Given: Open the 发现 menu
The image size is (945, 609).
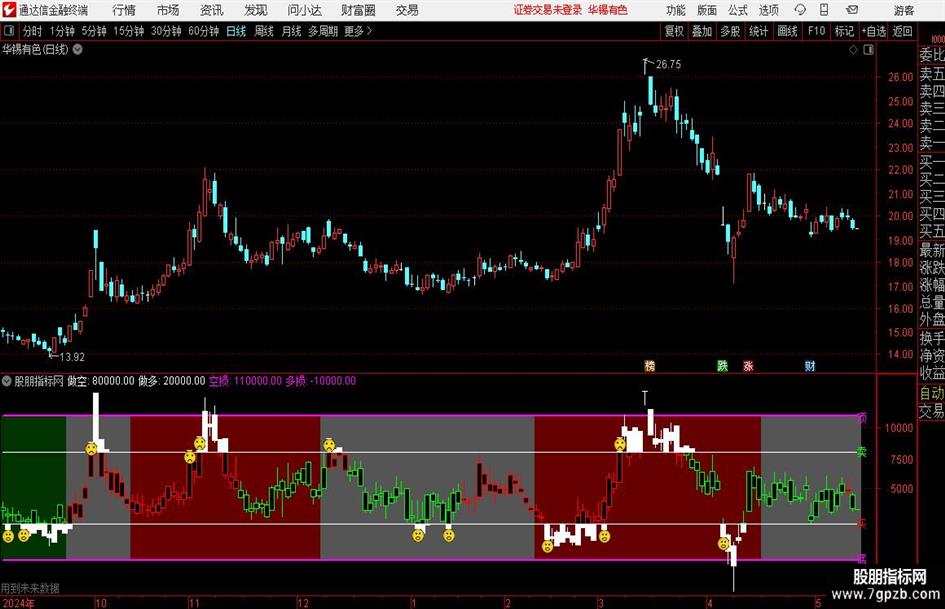Looking at the screenshot, I should point(256,10).
